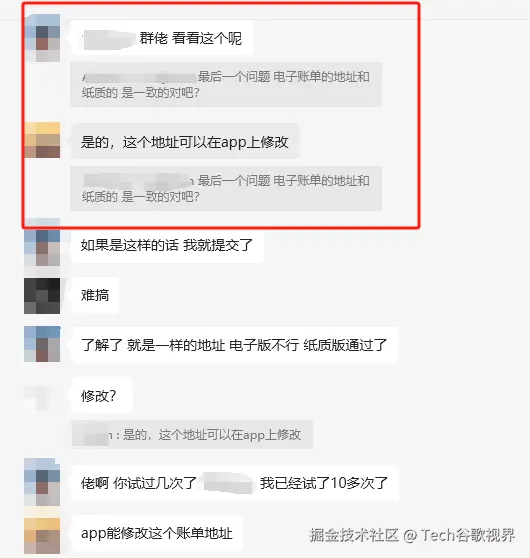Viewport: 530px width, 558px height.
Task: Open avatar beside "是的，这个地址可以在app上修改" message
Action: [x=42, y=140]
